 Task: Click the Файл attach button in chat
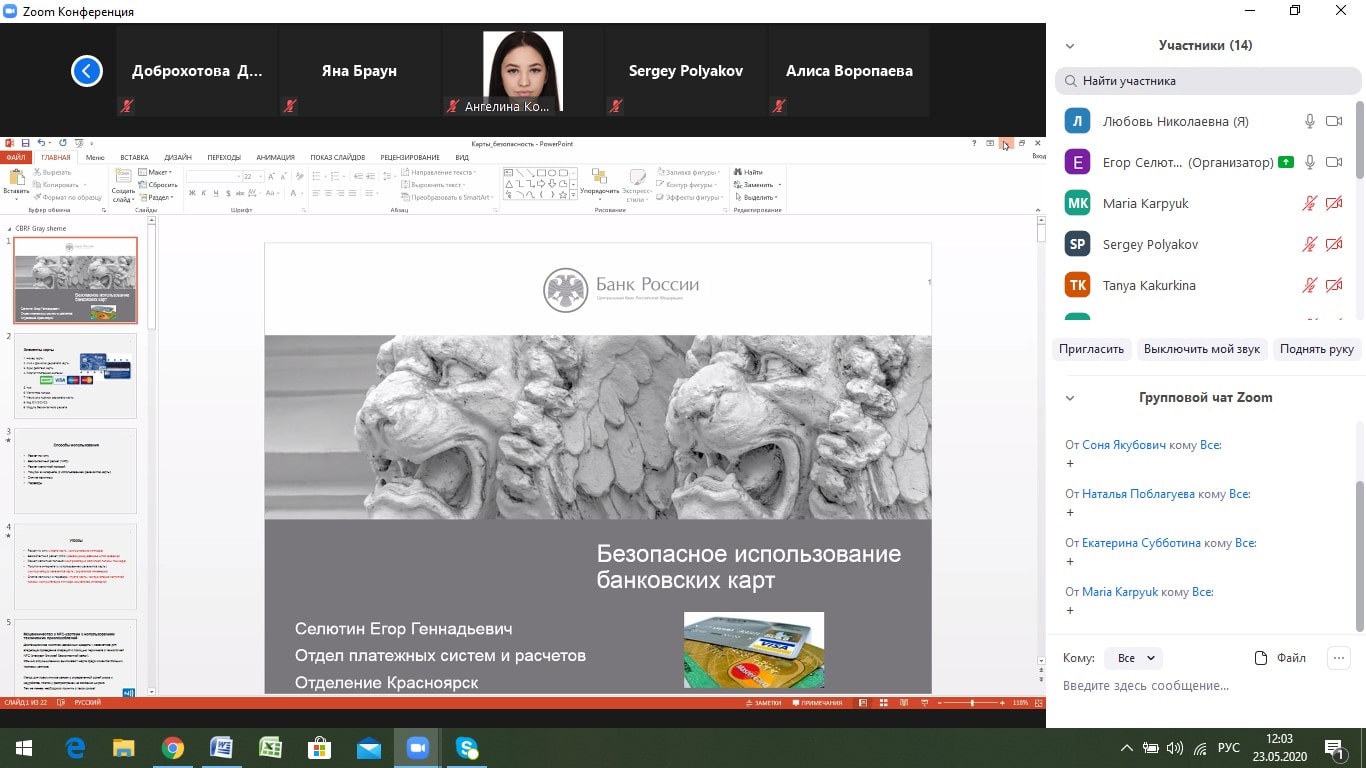coord(1280,658)
